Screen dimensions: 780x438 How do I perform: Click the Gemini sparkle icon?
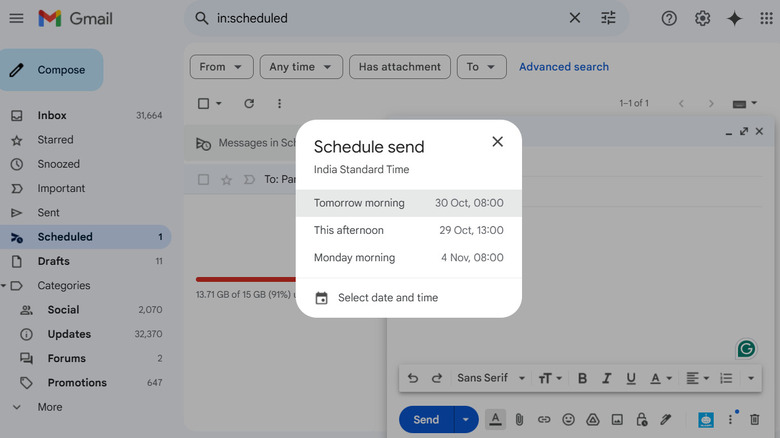tap(735, 18)
